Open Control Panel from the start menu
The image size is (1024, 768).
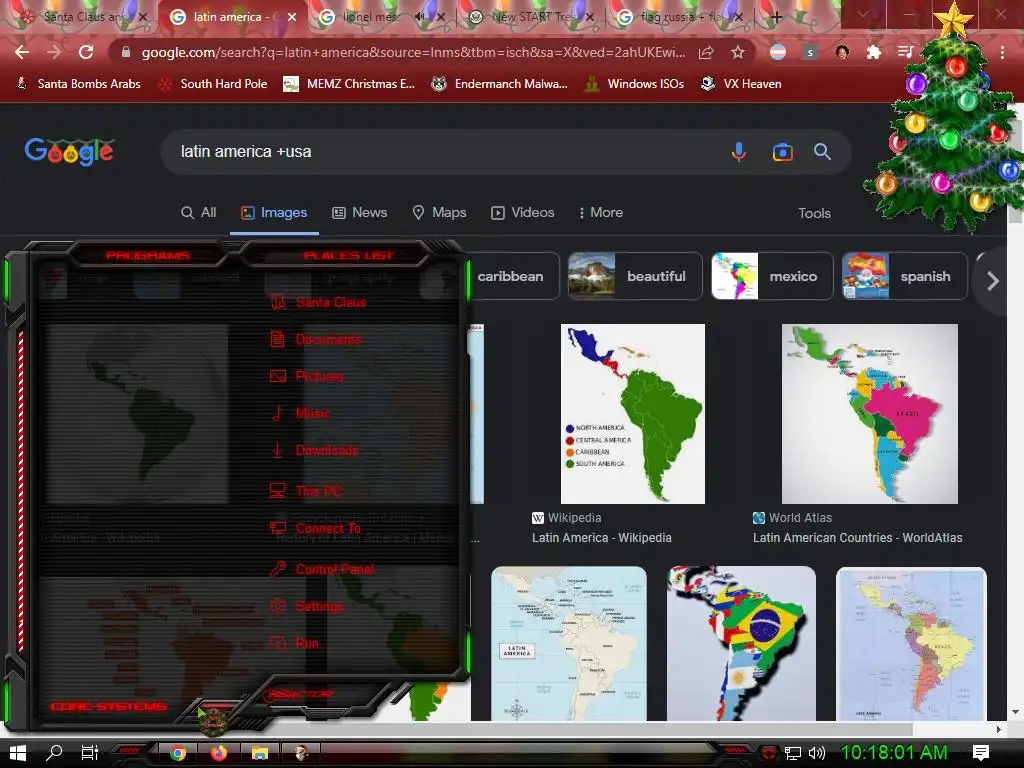pyautogui.click(x=323, y=569)
